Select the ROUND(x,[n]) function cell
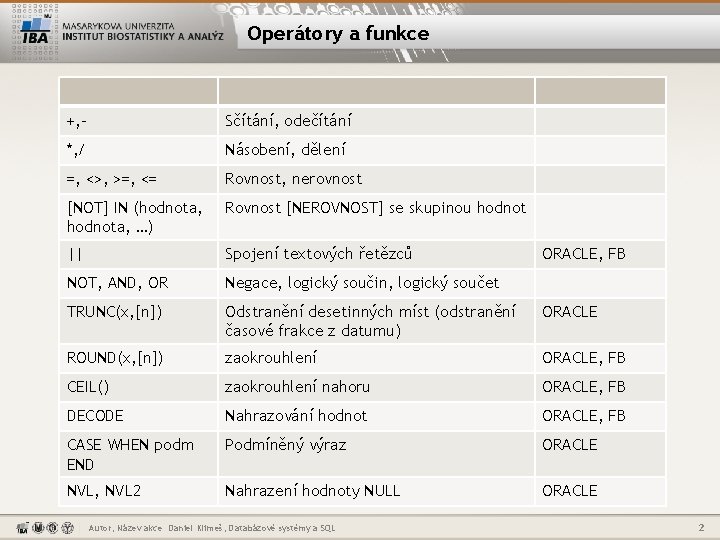This screenshot has width=720, height=540. tap(138, 358)
